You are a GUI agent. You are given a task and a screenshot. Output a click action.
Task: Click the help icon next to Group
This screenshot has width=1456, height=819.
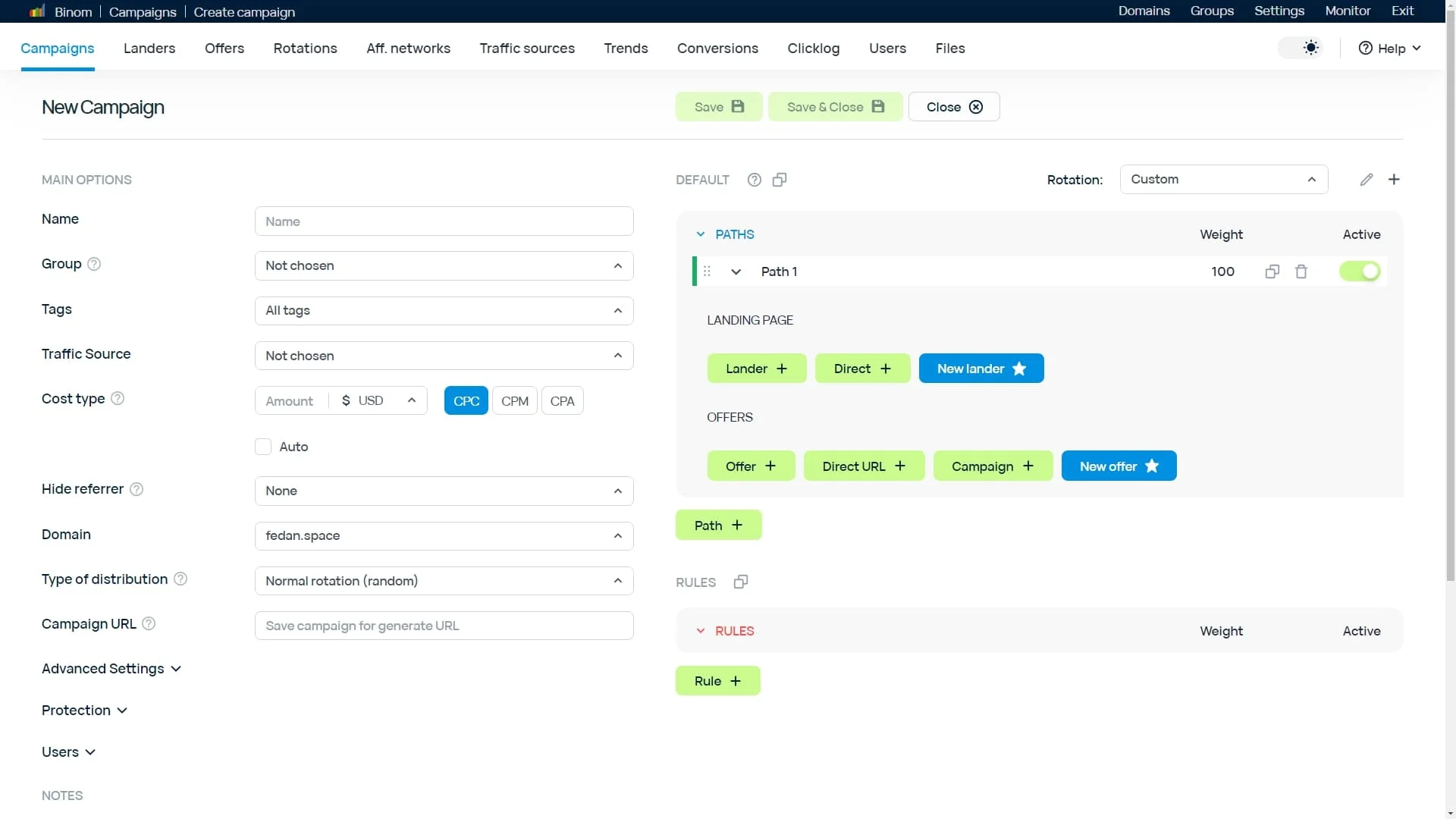coord(94,264)
